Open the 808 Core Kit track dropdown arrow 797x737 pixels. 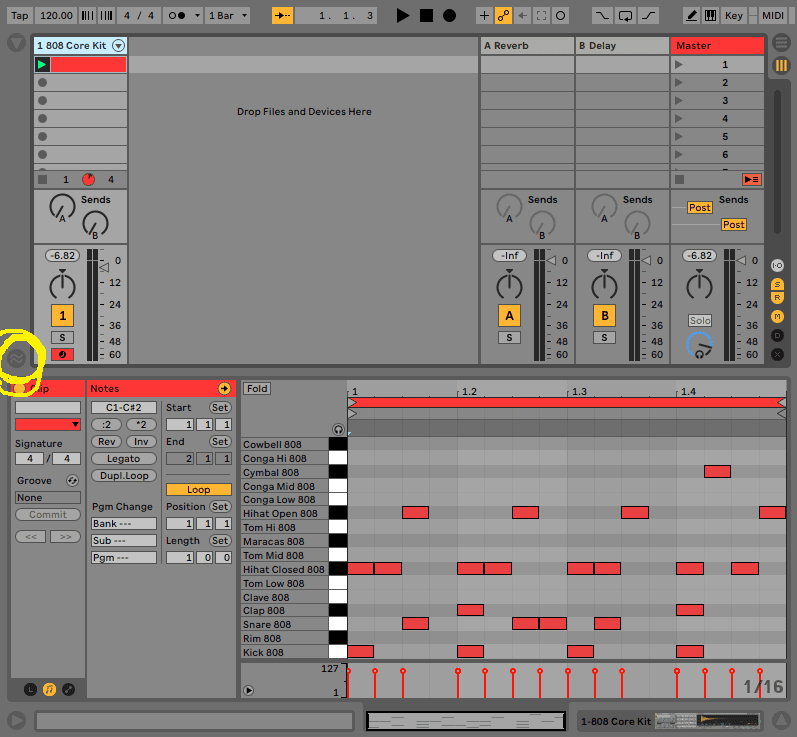click(x=118, y=46)
